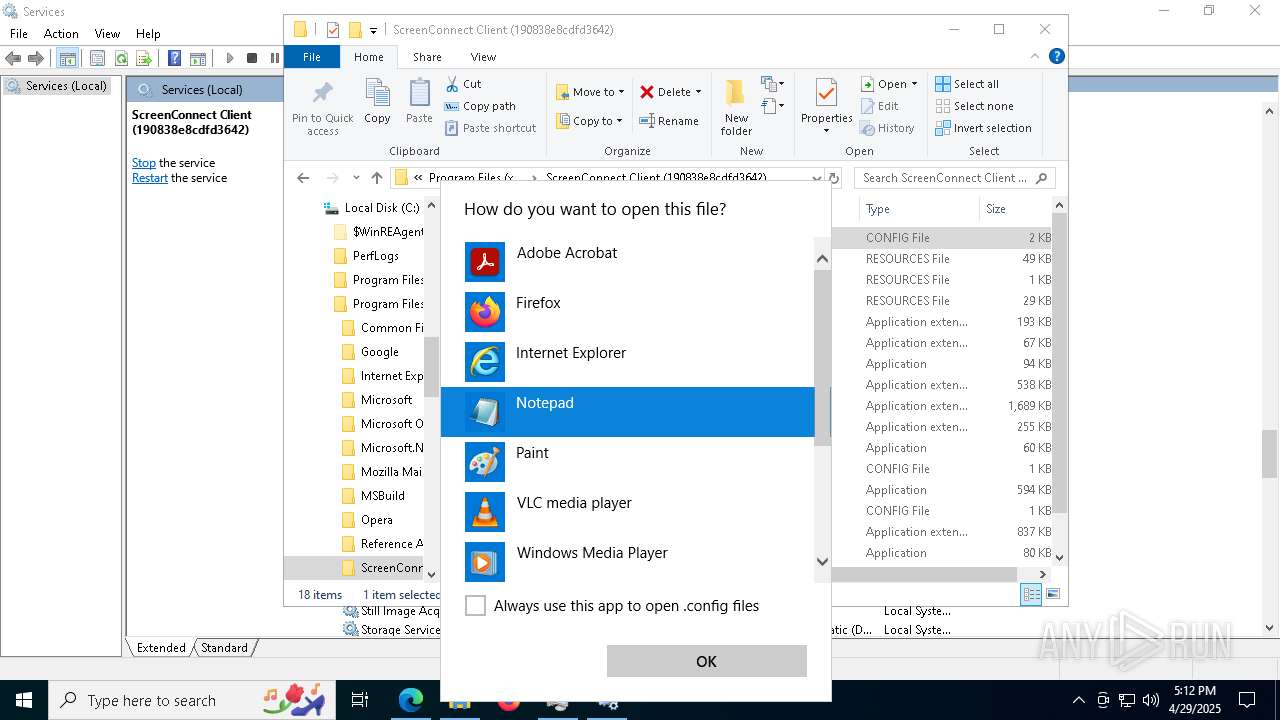Create a New folder from the ribbon

point(736,108)
